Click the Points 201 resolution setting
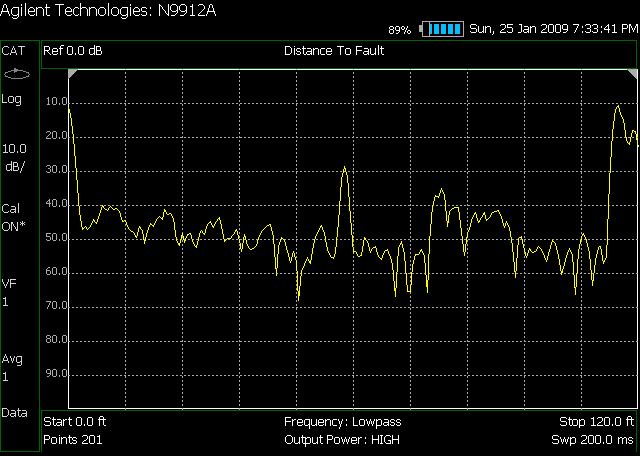640x456 pixels. (x=75, y=440)
